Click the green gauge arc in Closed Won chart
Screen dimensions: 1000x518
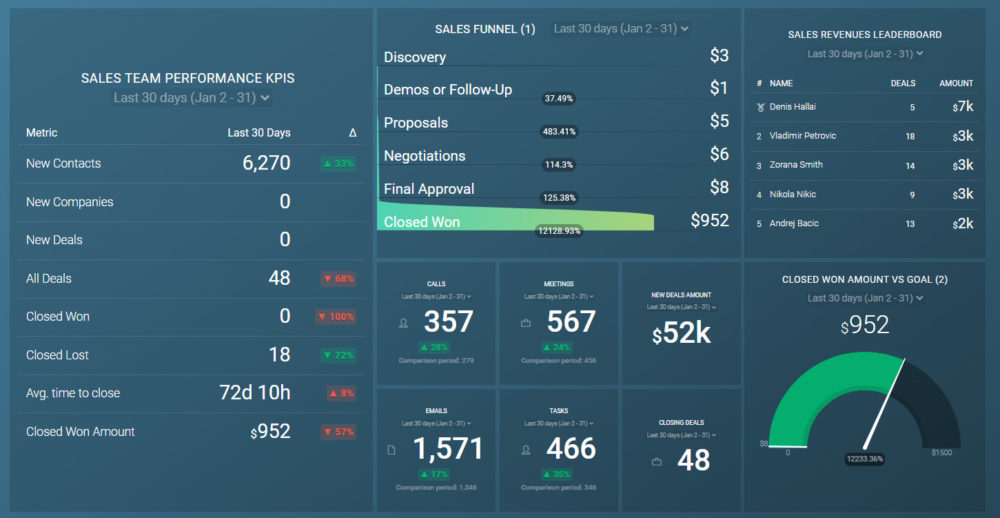pos(815,395)
